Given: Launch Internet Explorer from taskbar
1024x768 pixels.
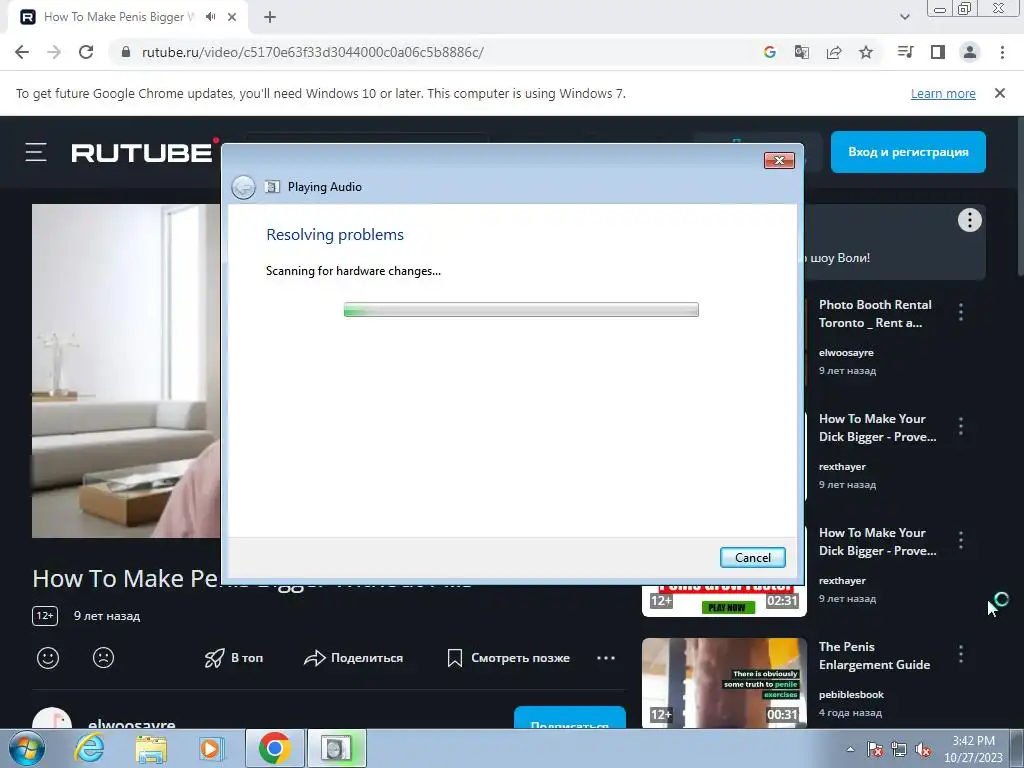Looking at the screenshot, I should 89,748.
